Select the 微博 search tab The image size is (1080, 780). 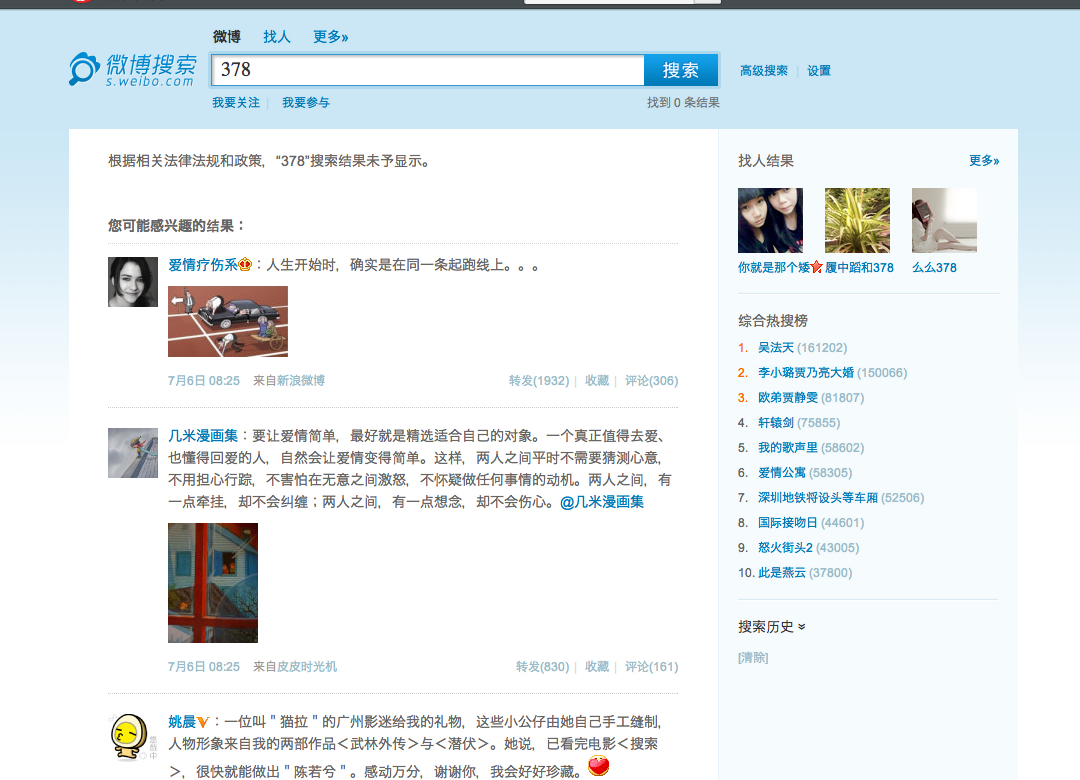click(x=227, y=37)
